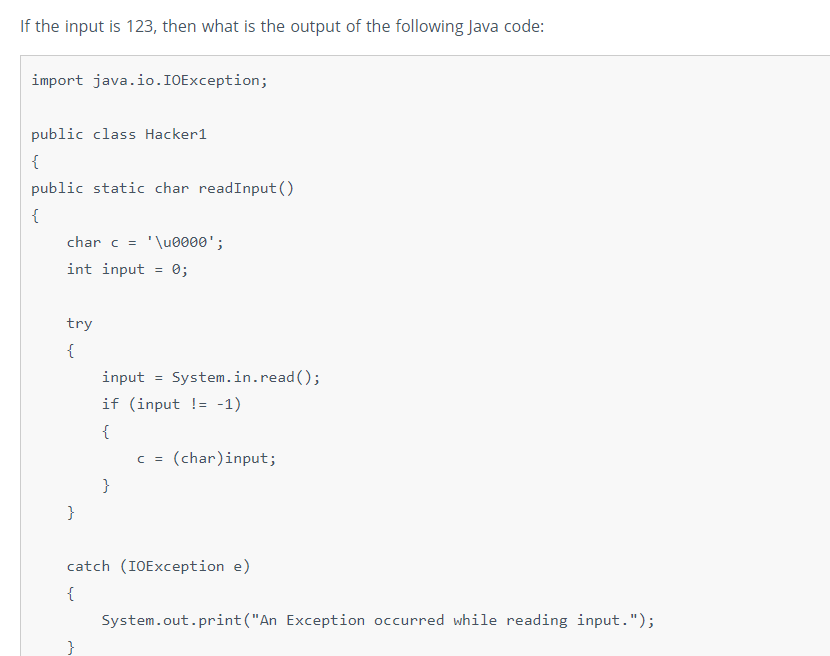Click the word Java in the question
The image size is (830, 656).
point(483,26)
